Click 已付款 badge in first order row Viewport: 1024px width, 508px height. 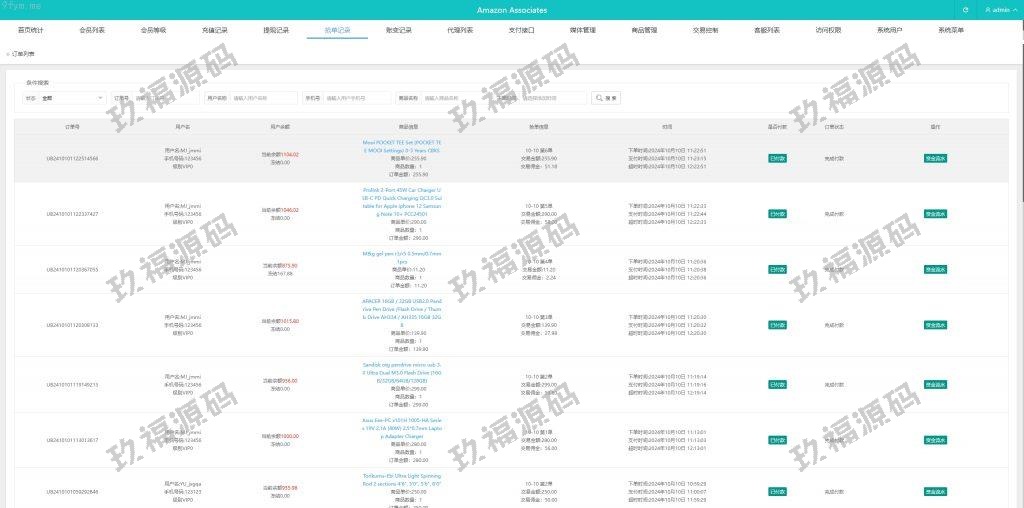[x=777, y=158]
